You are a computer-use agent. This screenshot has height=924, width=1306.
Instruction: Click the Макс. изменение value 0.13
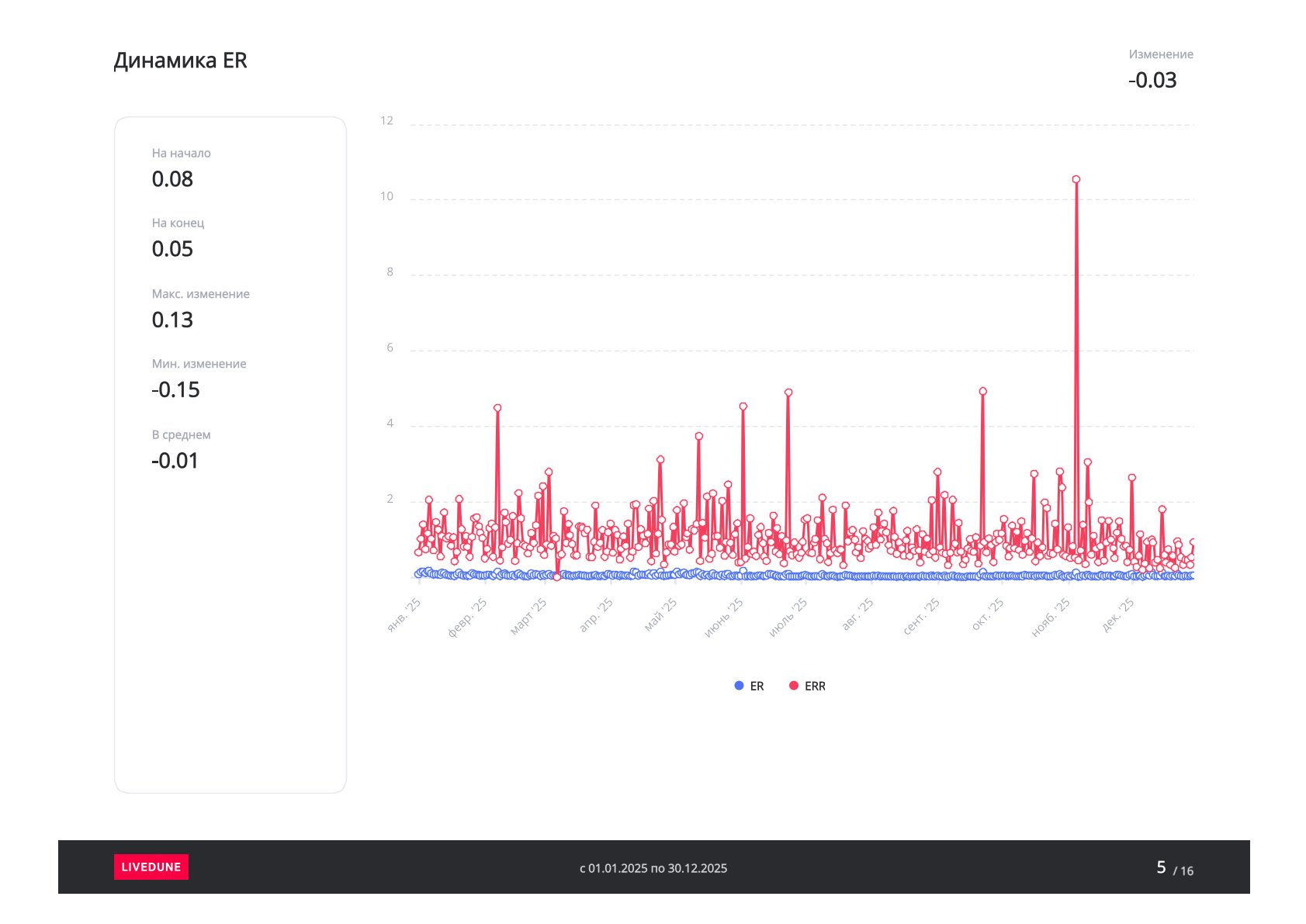(x=172, y=320)
